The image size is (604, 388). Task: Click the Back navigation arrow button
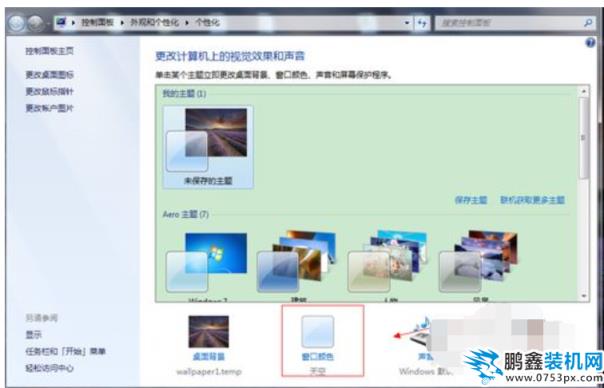click(x=16, y=24)
